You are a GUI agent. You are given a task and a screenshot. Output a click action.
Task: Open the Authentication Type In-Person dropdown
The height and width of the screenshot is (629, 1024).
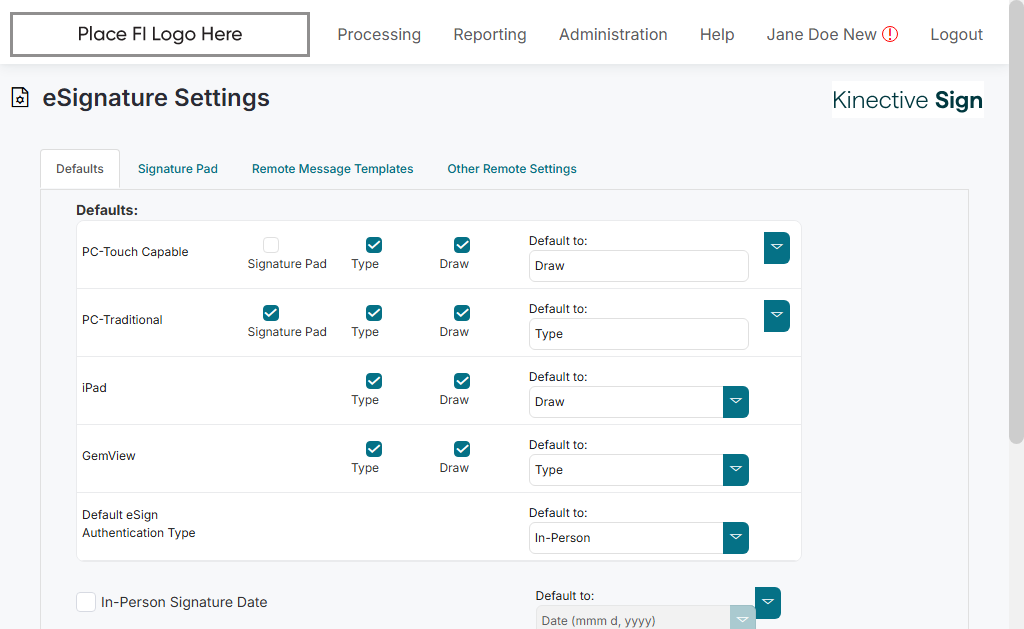[x=736, y=538]
